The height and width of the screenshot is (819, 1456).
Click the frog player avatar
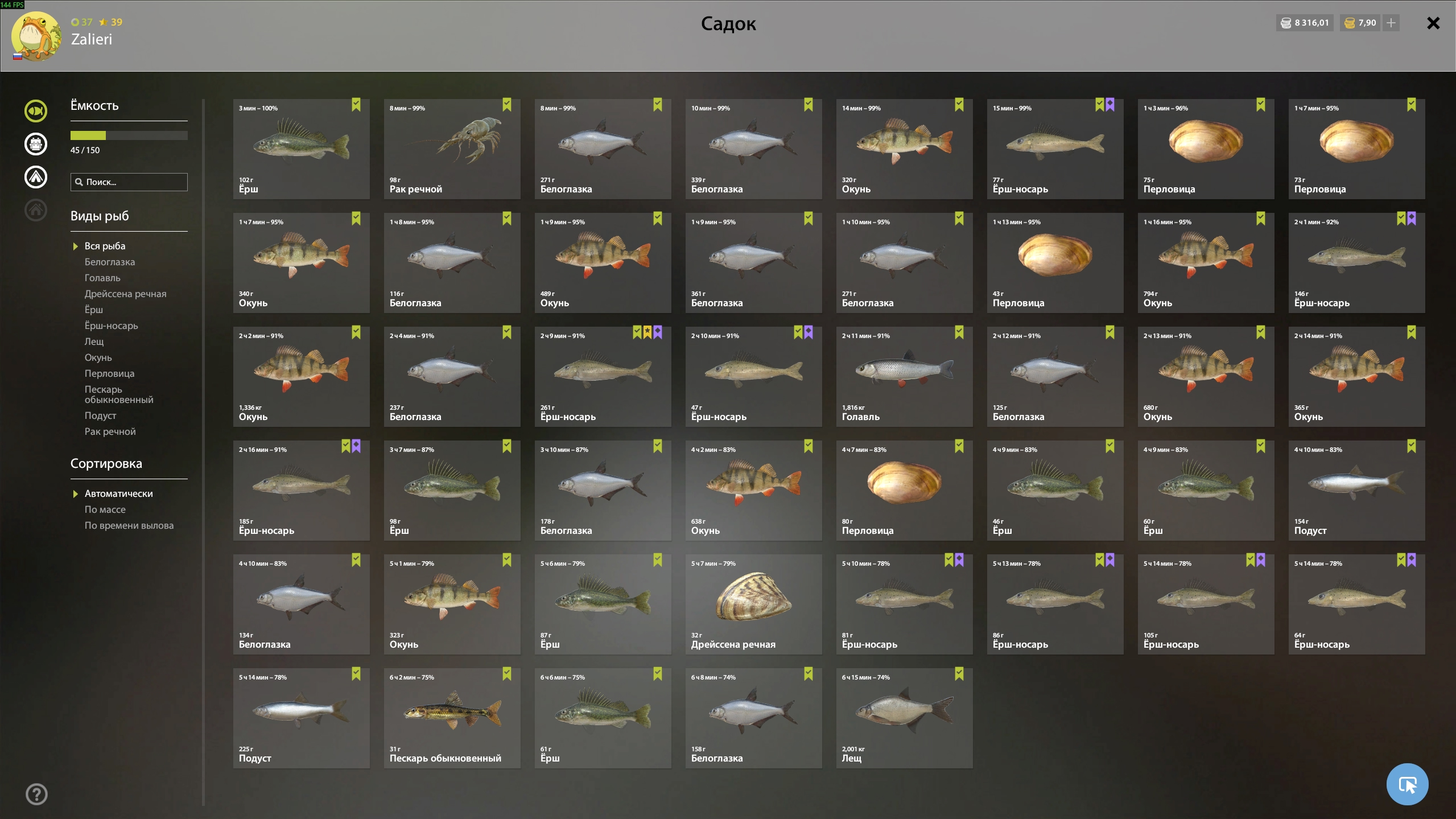pos(37,36)
